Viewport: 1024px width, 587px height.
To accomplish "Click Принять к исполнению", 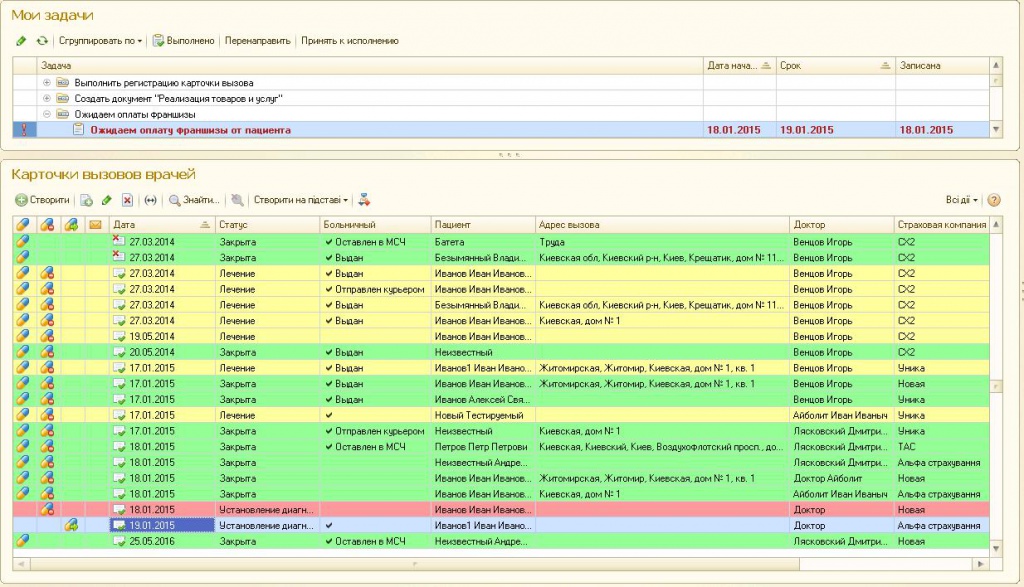I will 349,40.
